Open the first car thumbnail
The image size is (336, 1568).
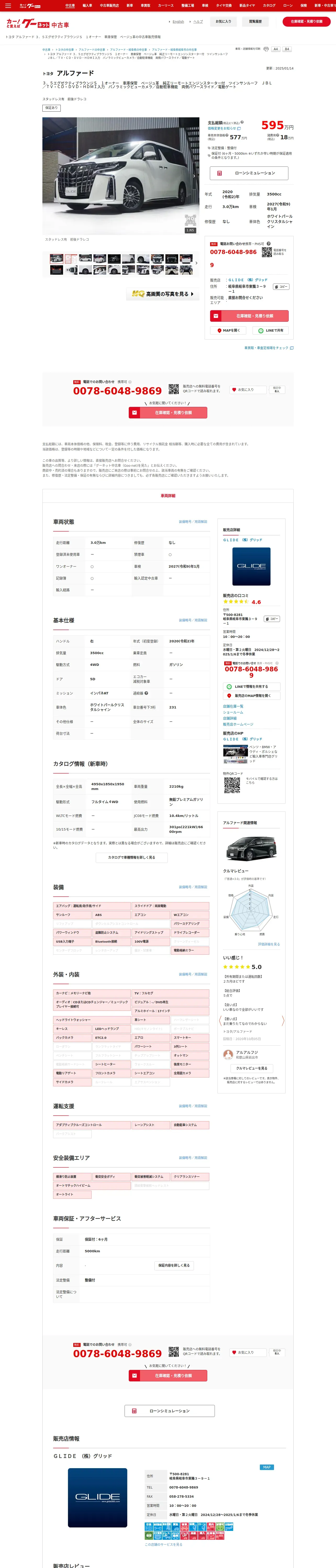(57, 259)
